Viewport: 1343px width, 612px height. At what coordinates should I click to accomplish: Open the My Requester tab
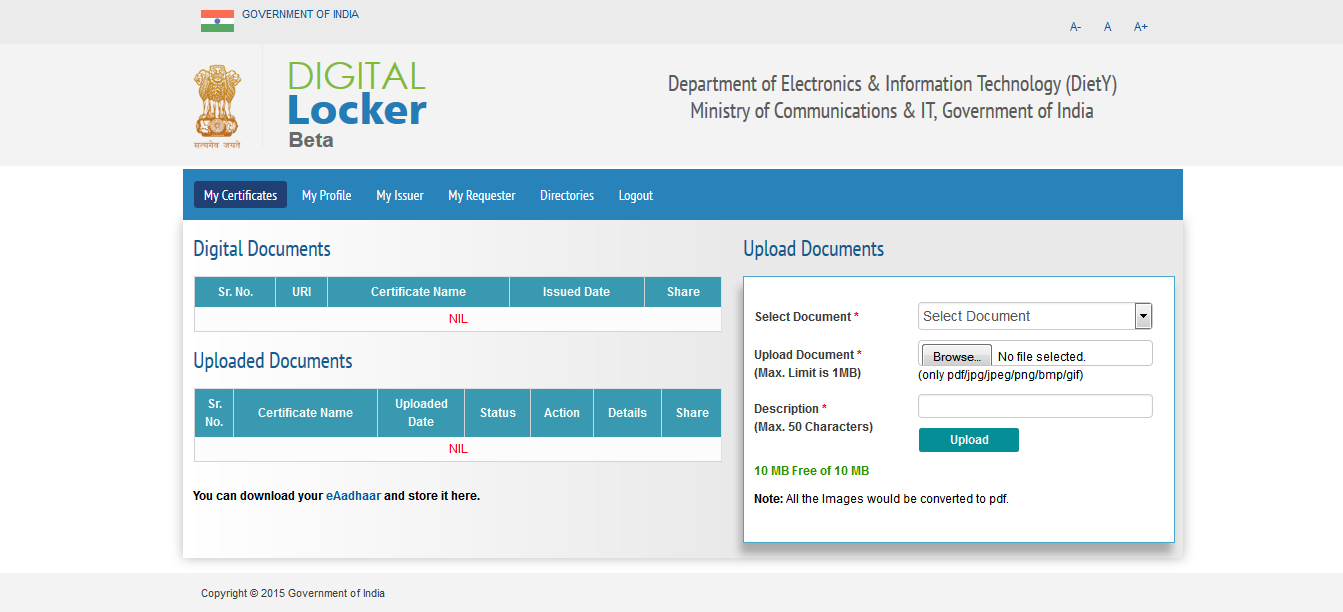(x=481, y=195)
